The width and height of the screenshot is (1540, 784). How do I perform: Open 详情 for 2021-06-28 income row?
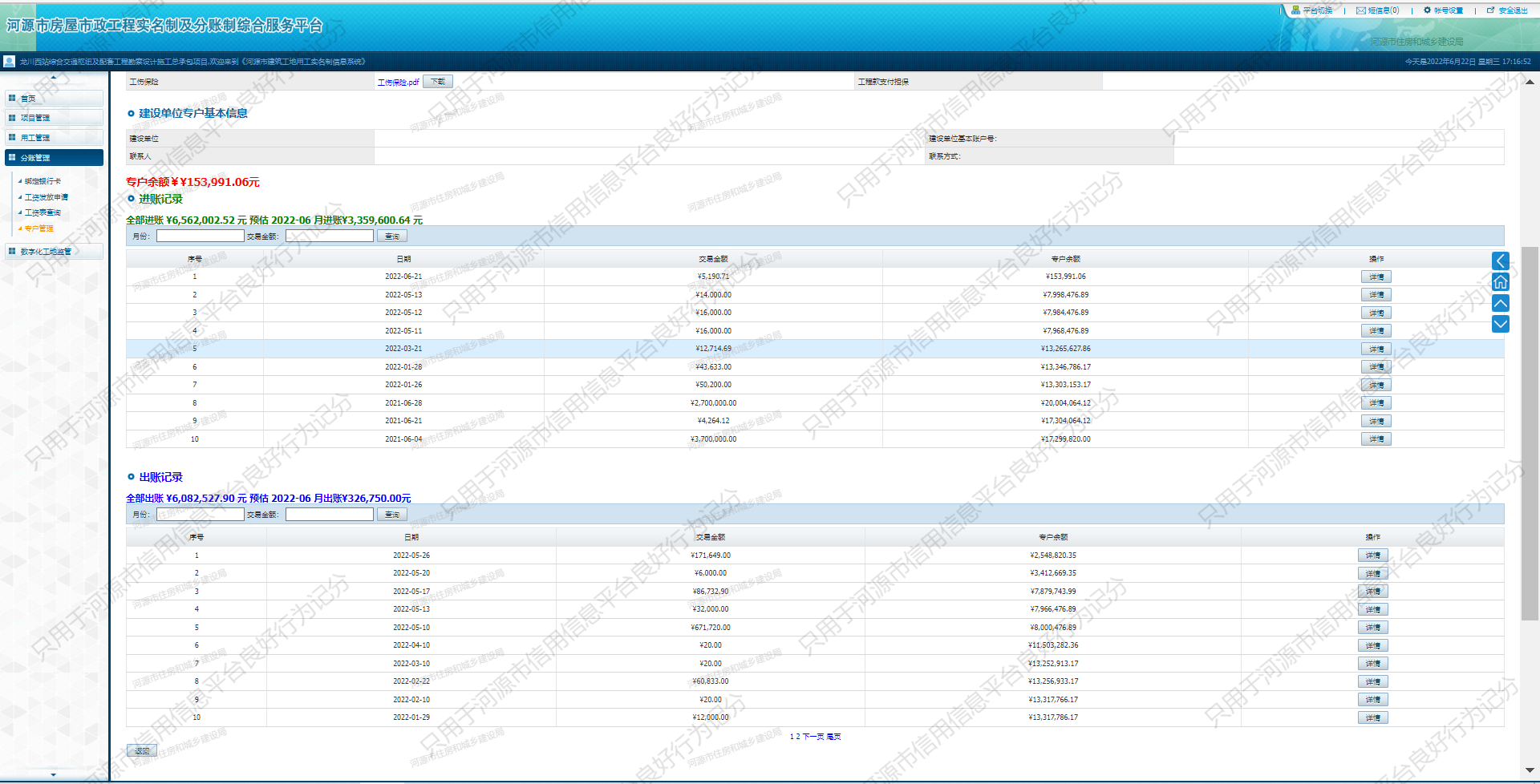(1376, 403)
